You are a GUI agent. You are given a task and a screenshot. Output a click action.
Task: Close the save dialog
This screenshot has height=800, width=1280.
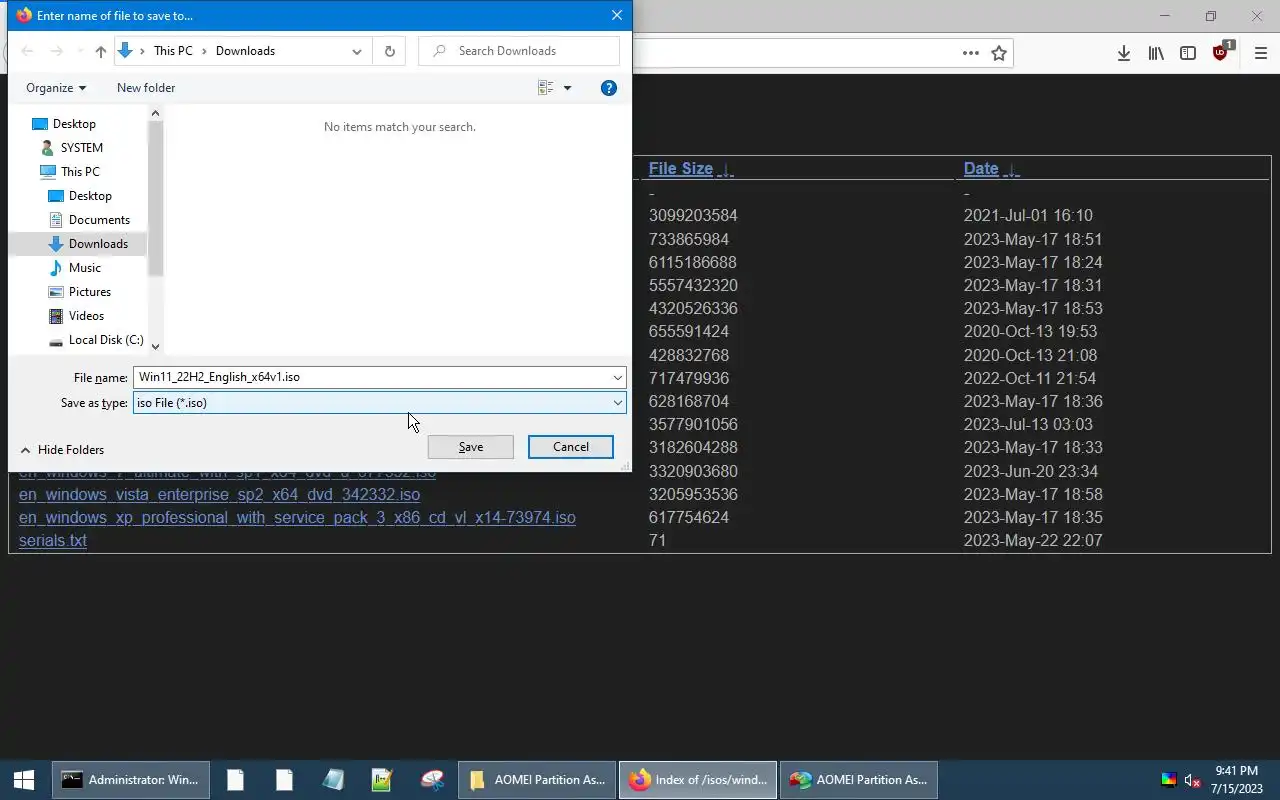point(616,15)
